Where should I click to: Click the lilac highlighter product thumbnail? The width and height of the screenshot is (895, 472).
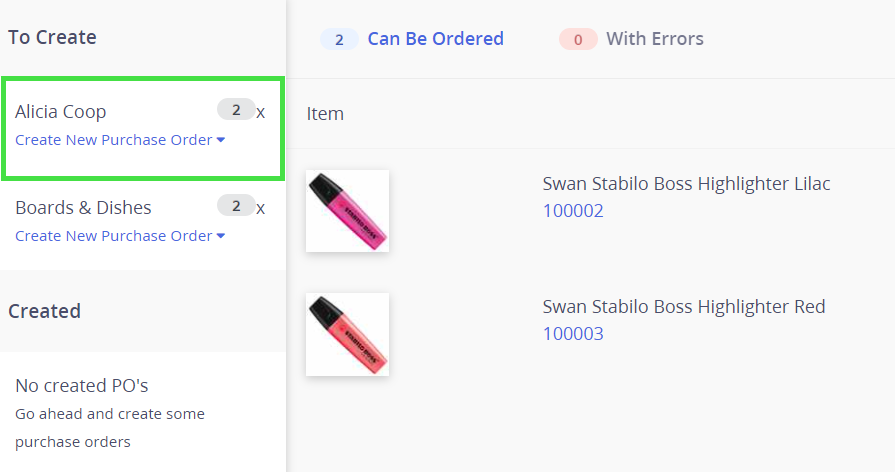(347, 211)
